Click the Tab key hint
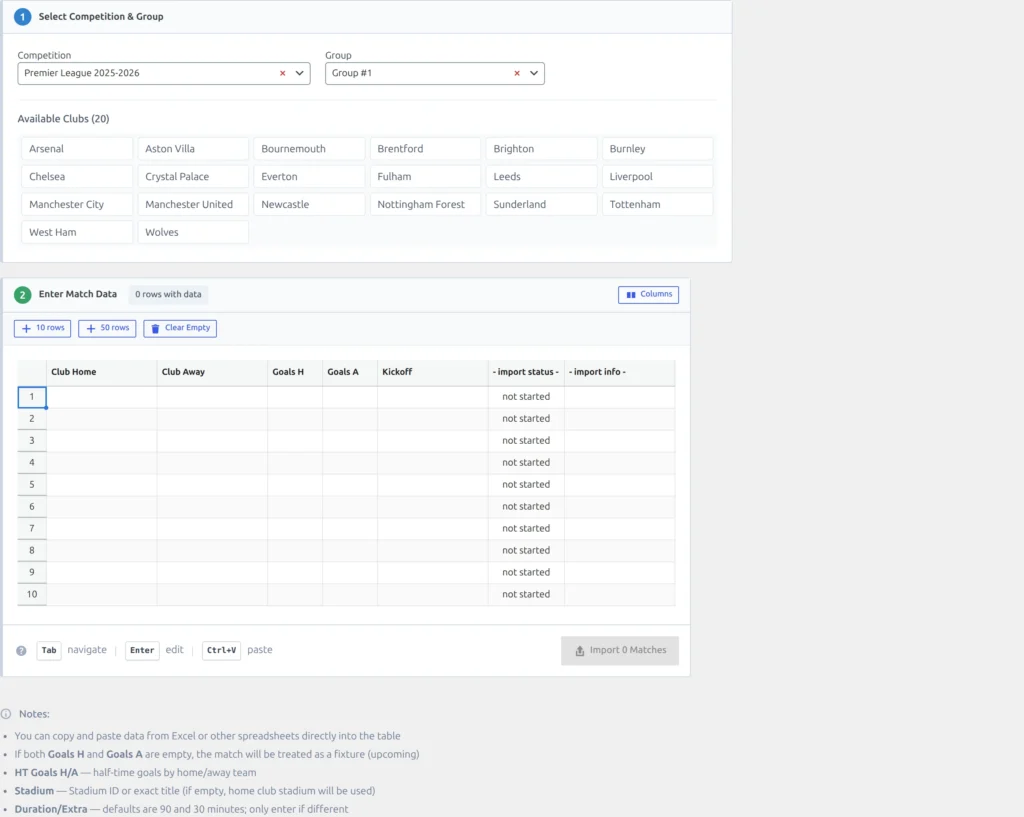Screen dimensions: 1024x817 pyautogui.click(x=49, y=650)
